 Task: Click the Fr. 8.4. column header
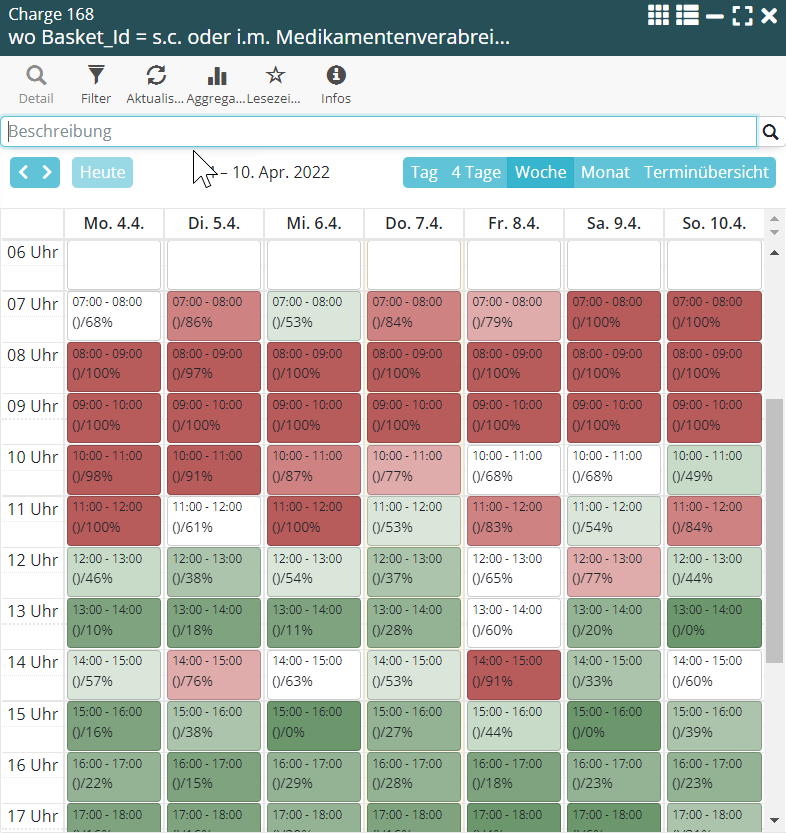point(513,223)
